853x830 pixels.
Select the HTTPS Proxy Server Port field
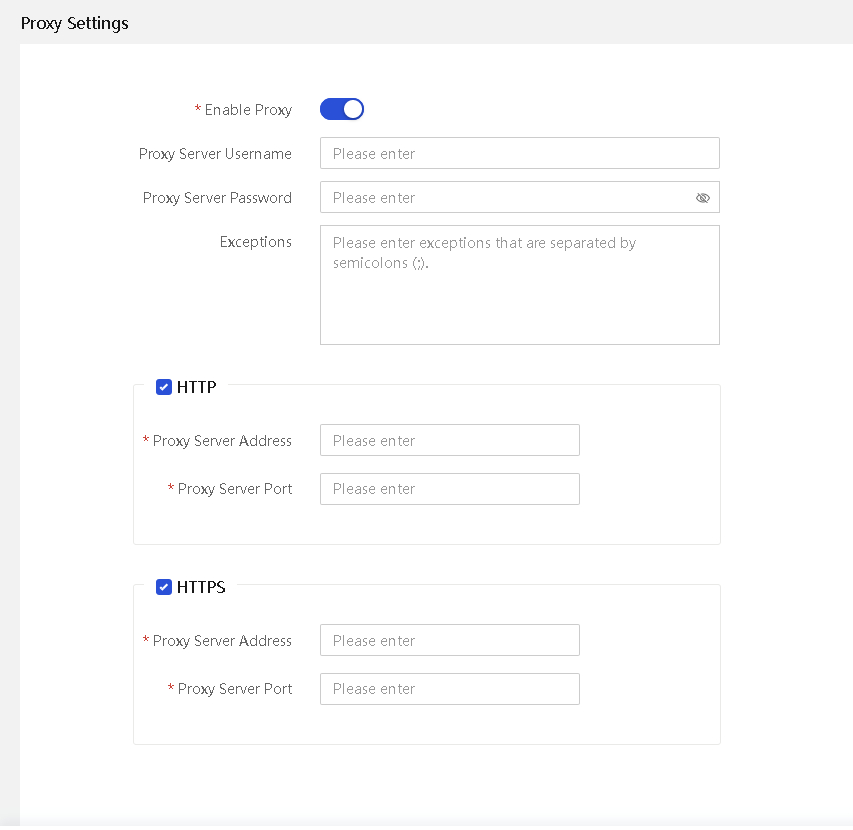pos(450,689)
